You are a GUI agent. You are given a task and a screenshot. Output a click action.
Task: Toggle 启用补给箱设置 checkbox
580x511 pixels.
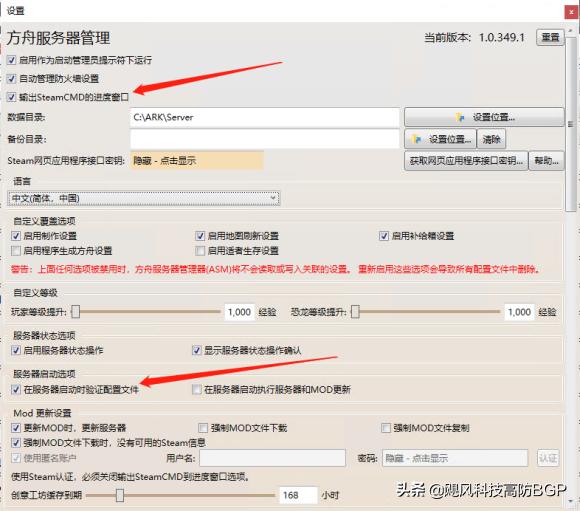click(x=384, y=236)
